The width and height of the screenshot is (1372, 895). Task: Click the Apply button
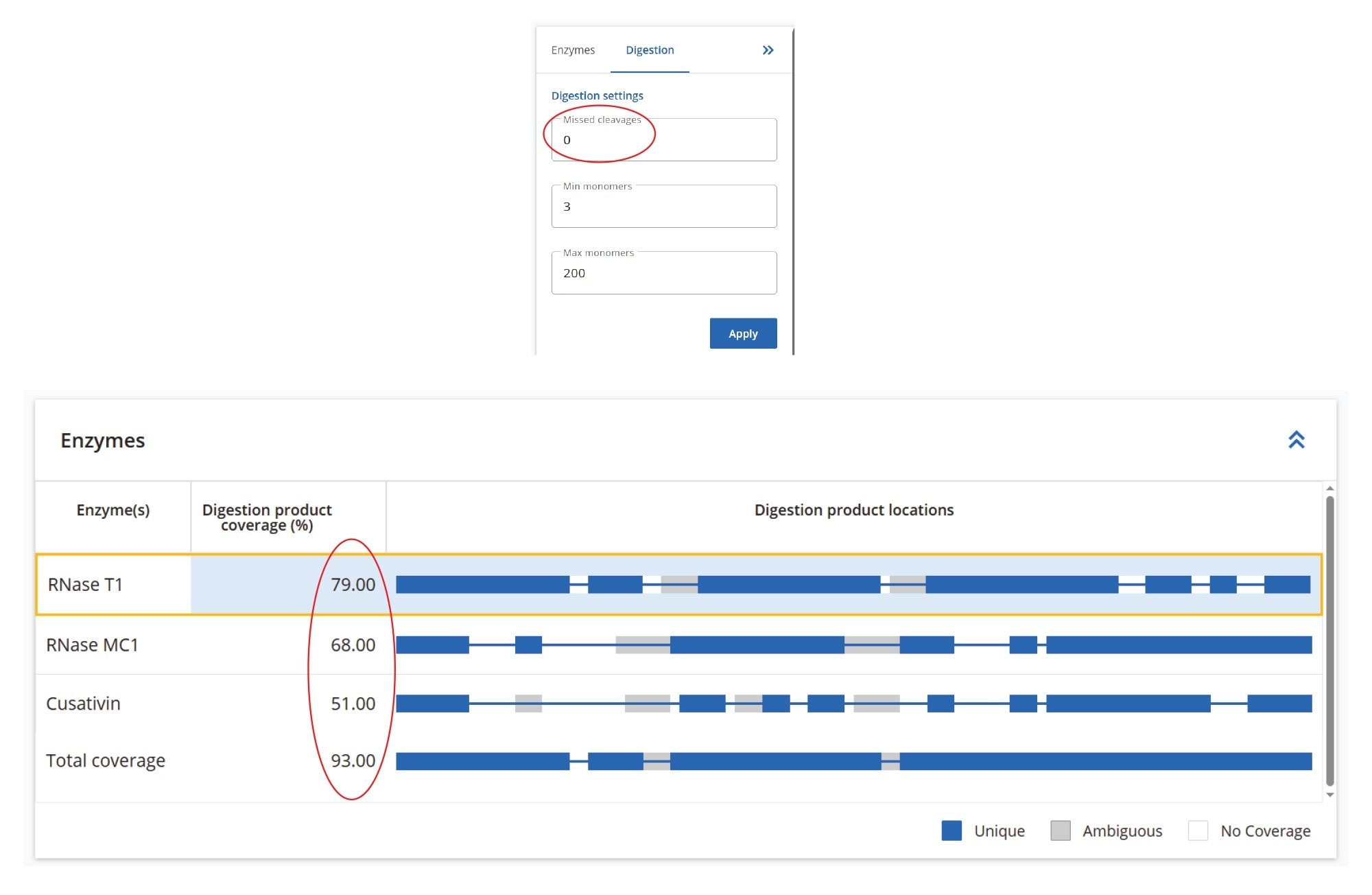(743, 334)
